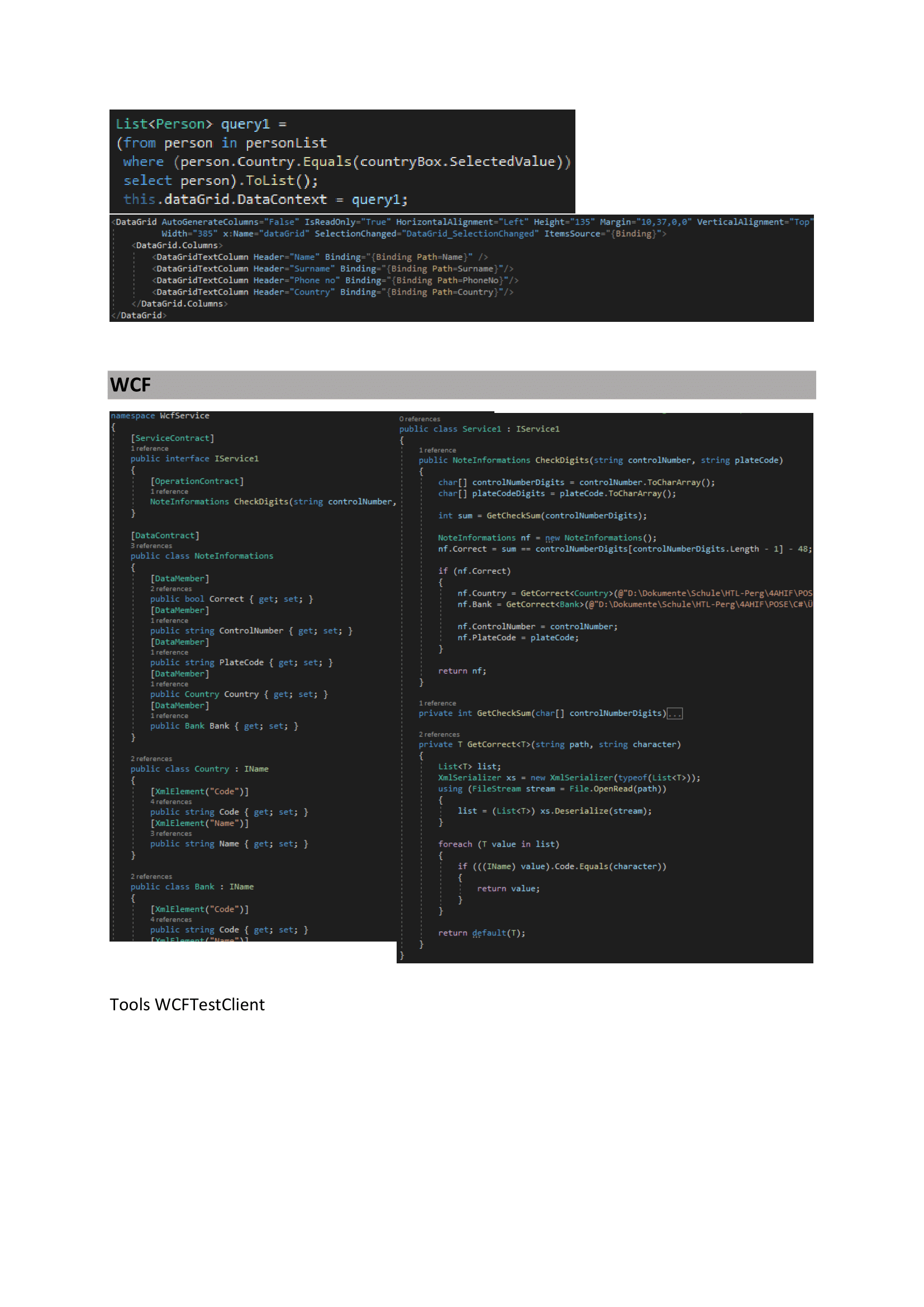
Task: Click the '0 references' CodeLens label
Action: coord(420,419)
